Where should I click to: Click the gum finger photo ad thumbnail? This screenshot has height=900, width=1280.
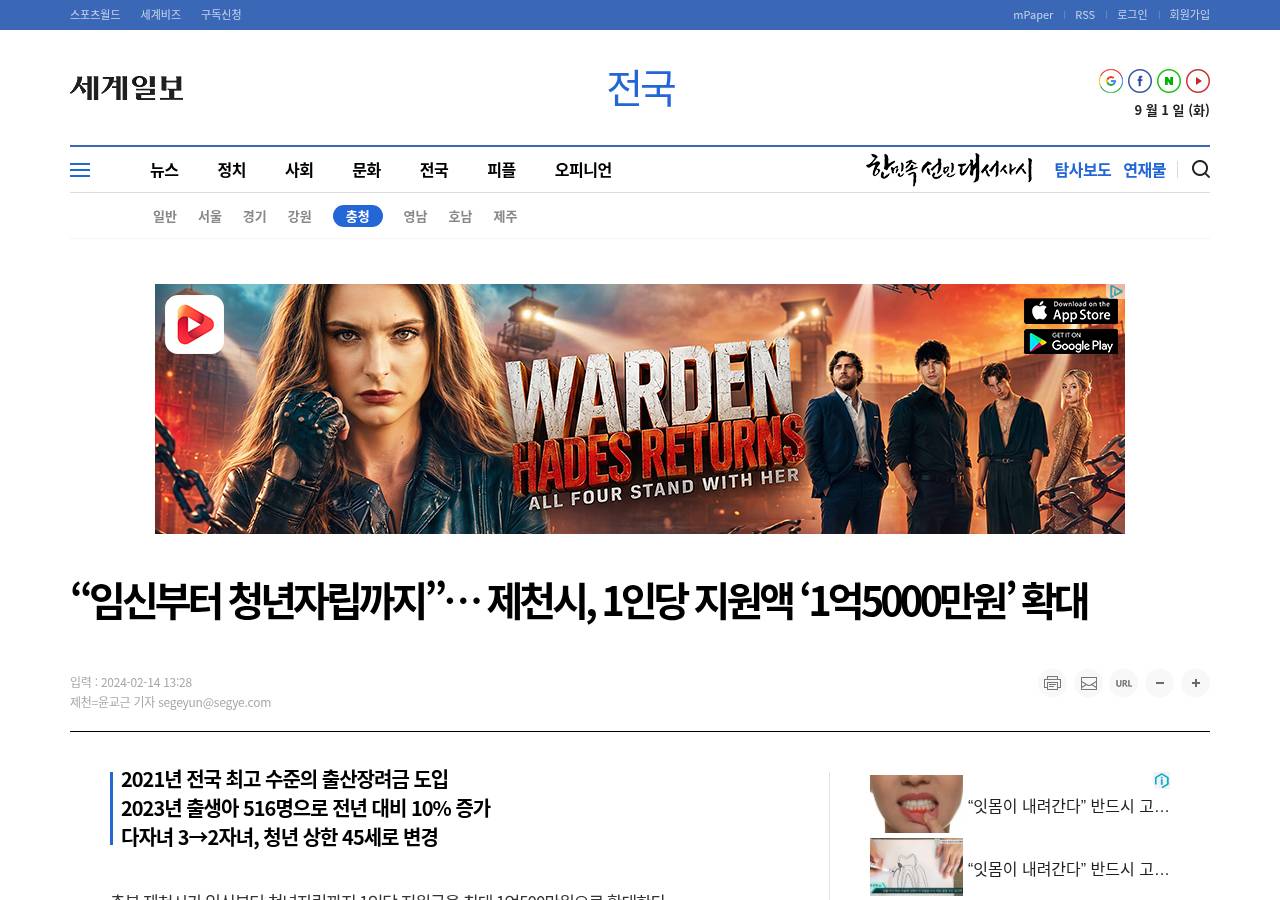[x=916, y=804]
